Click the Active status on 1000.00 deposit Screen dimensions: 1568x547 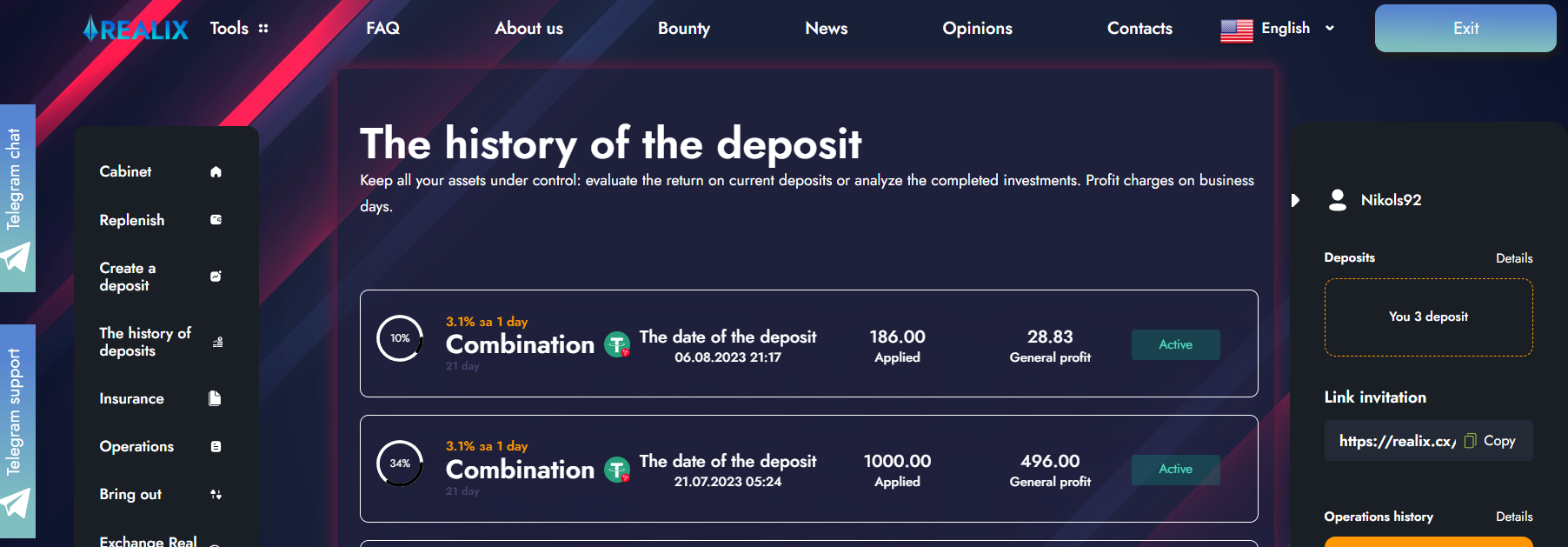click(x=1175, y=470)
